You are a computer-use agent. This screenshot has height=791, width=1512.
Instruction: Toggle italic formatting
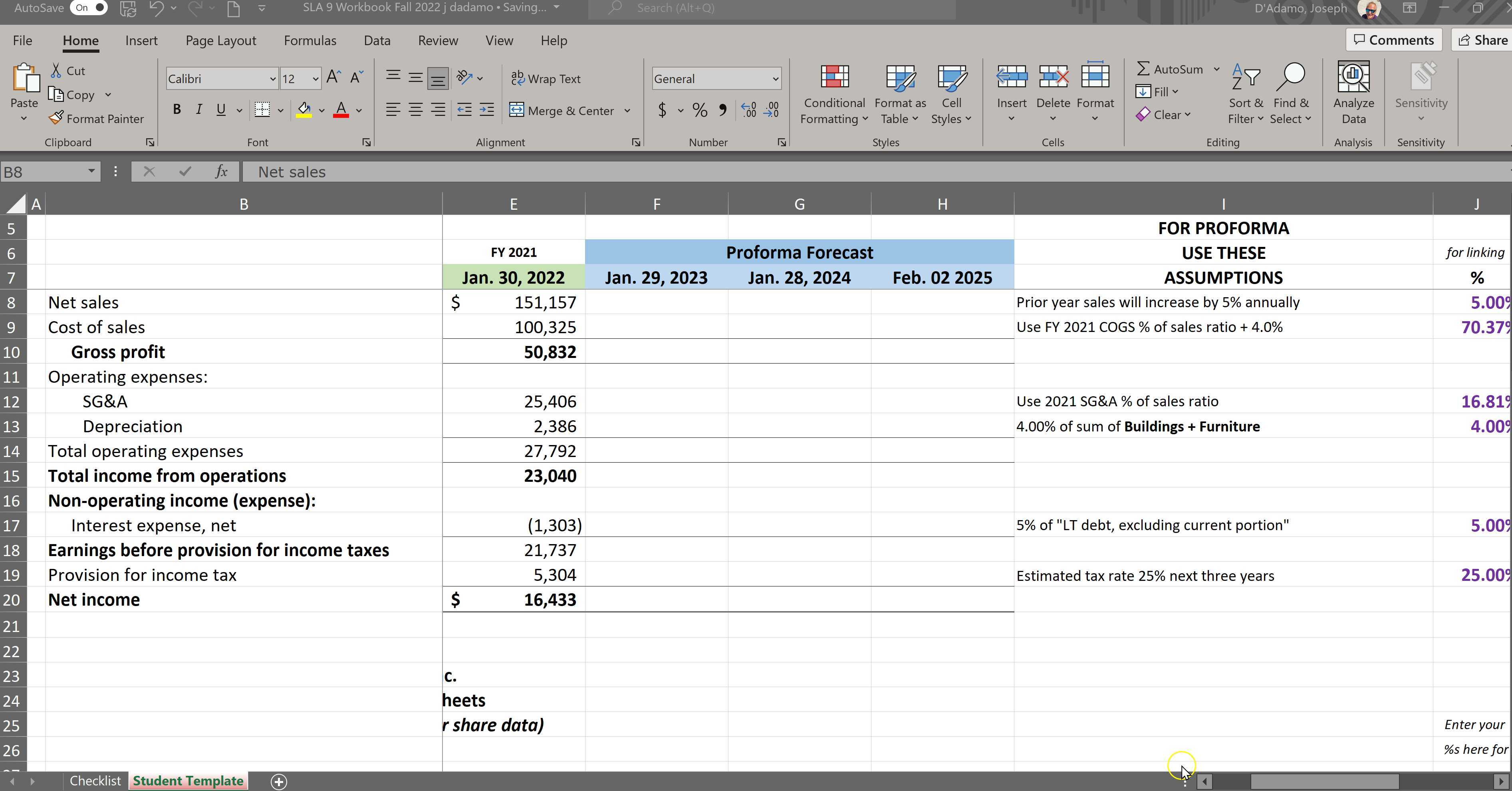coord(198,109)
